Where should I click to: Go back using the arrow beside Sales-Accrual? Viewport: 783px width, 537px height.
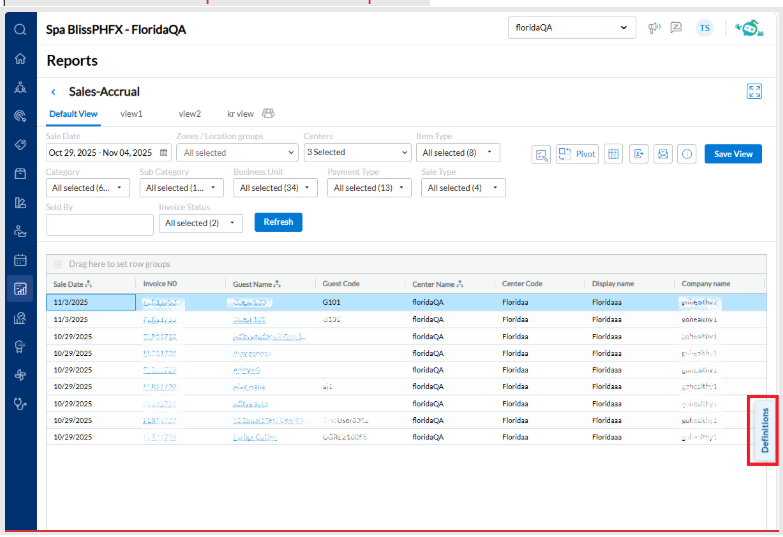[x=53, y=92]
